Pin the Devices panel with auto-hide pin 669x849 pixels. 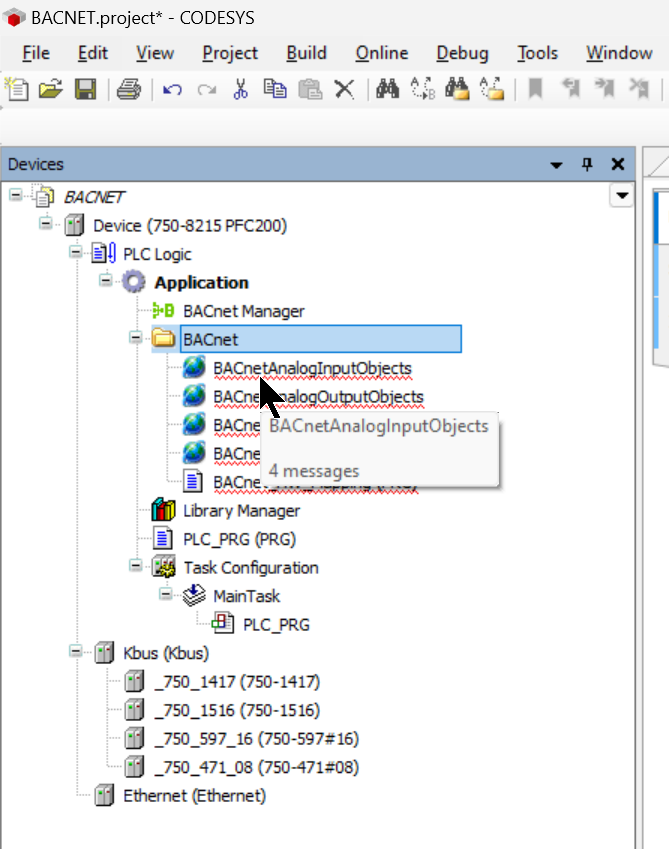(587, 164)
